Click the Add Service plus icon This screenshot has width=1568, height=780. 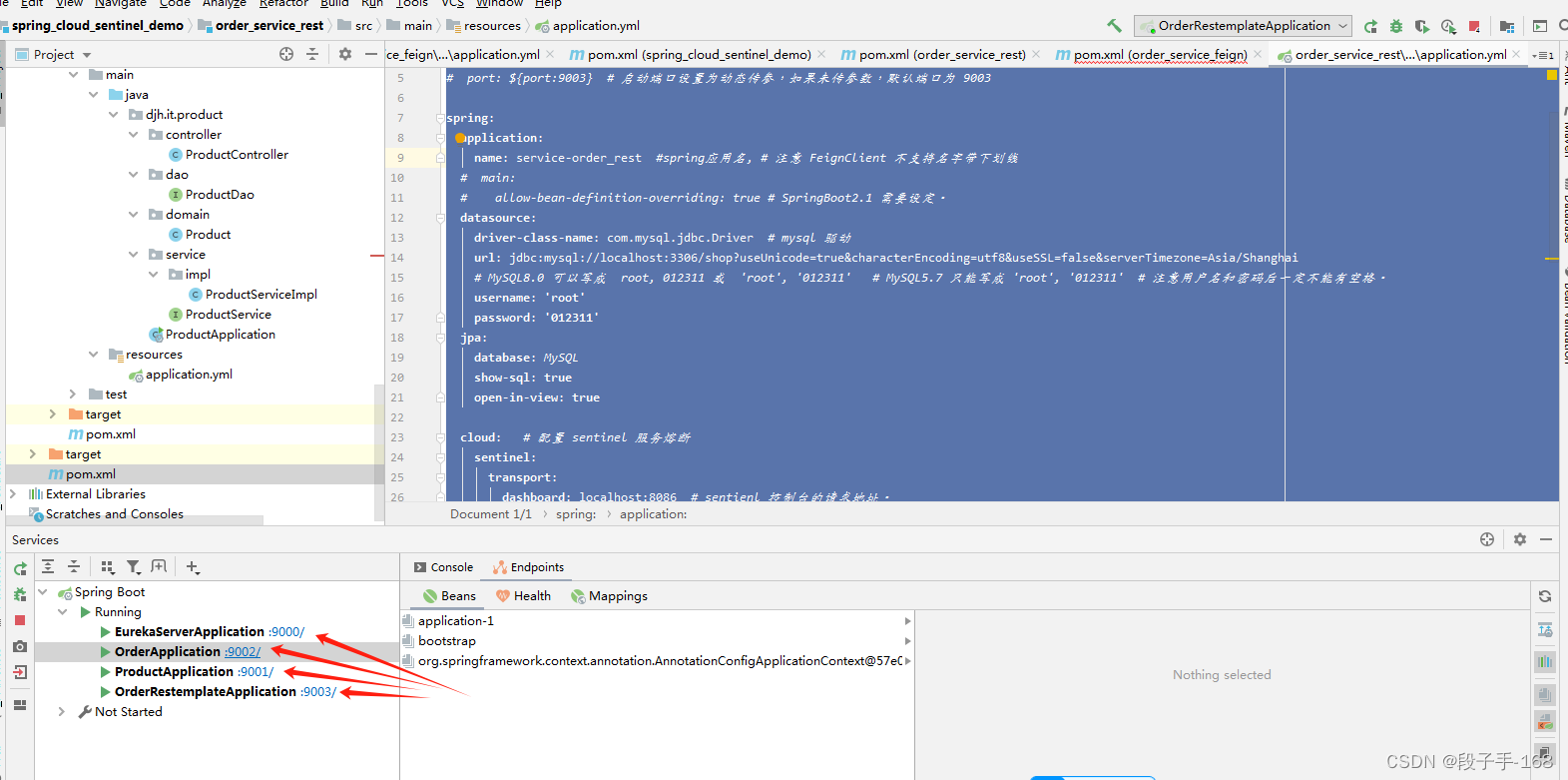coord(193,566)
